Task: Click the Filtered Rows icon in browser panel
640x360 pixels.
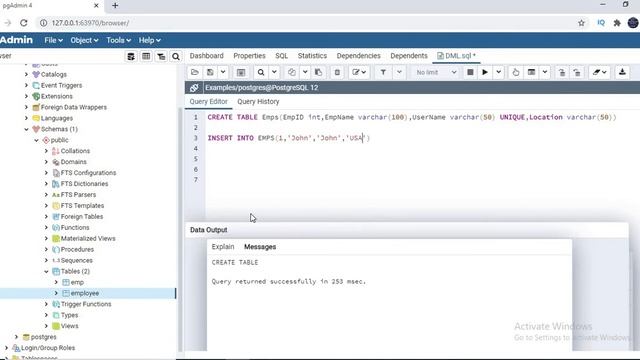Action: click(x=161, y=56)
